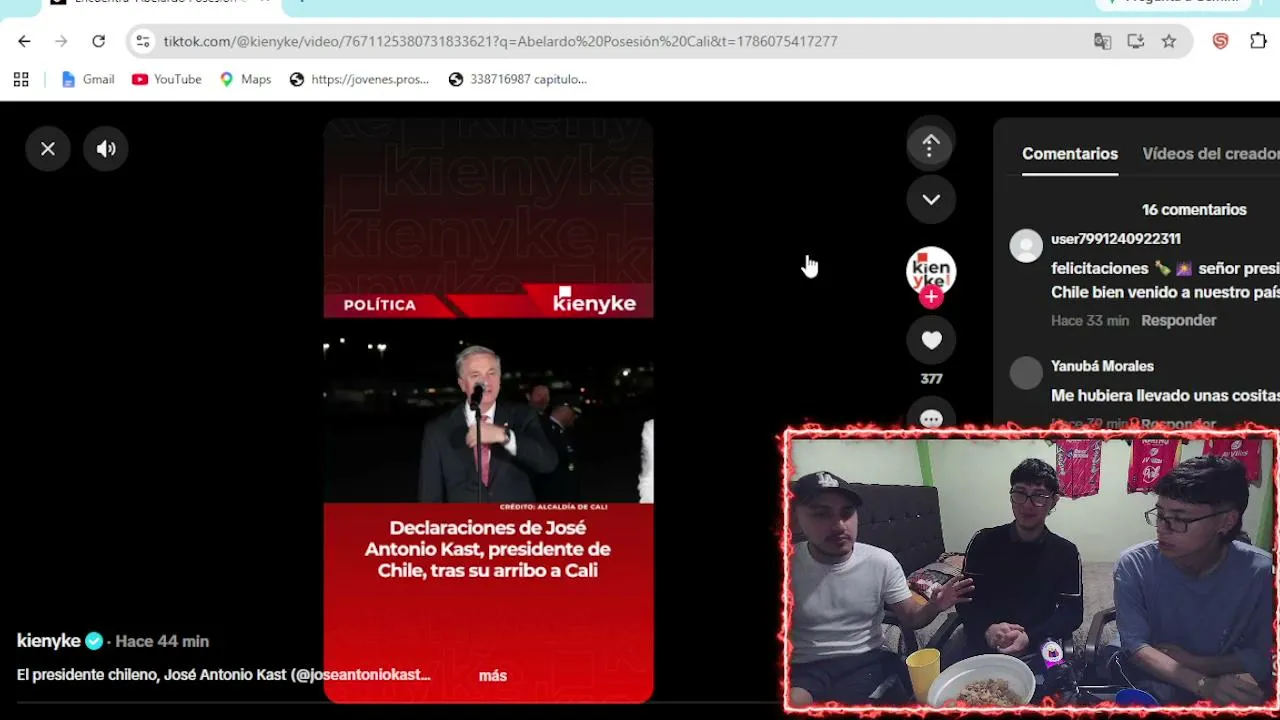Open Yanubá Morales' avatar picture
This screenshot has width=1280, height=720.
[x=1026, y=373]
